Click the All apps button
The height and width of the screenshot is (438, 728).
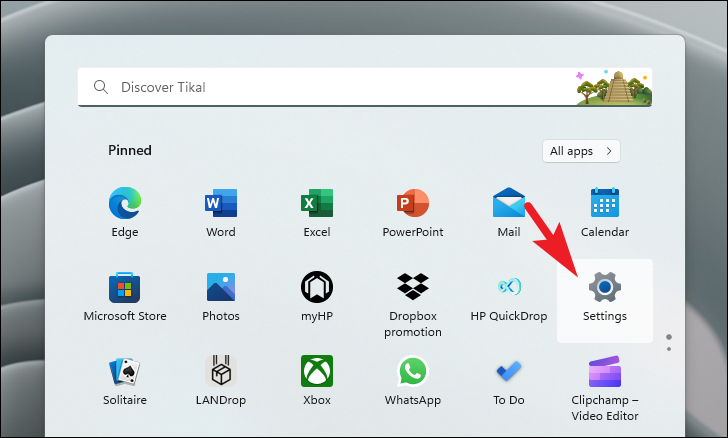581,151
